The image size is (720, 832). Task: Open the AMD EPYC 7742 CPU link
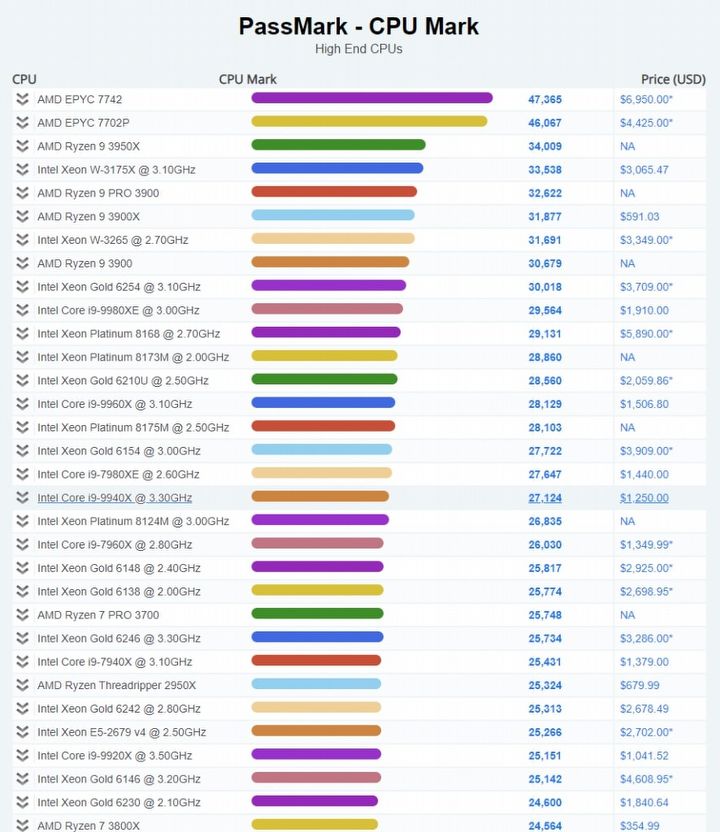click(80, 99)
